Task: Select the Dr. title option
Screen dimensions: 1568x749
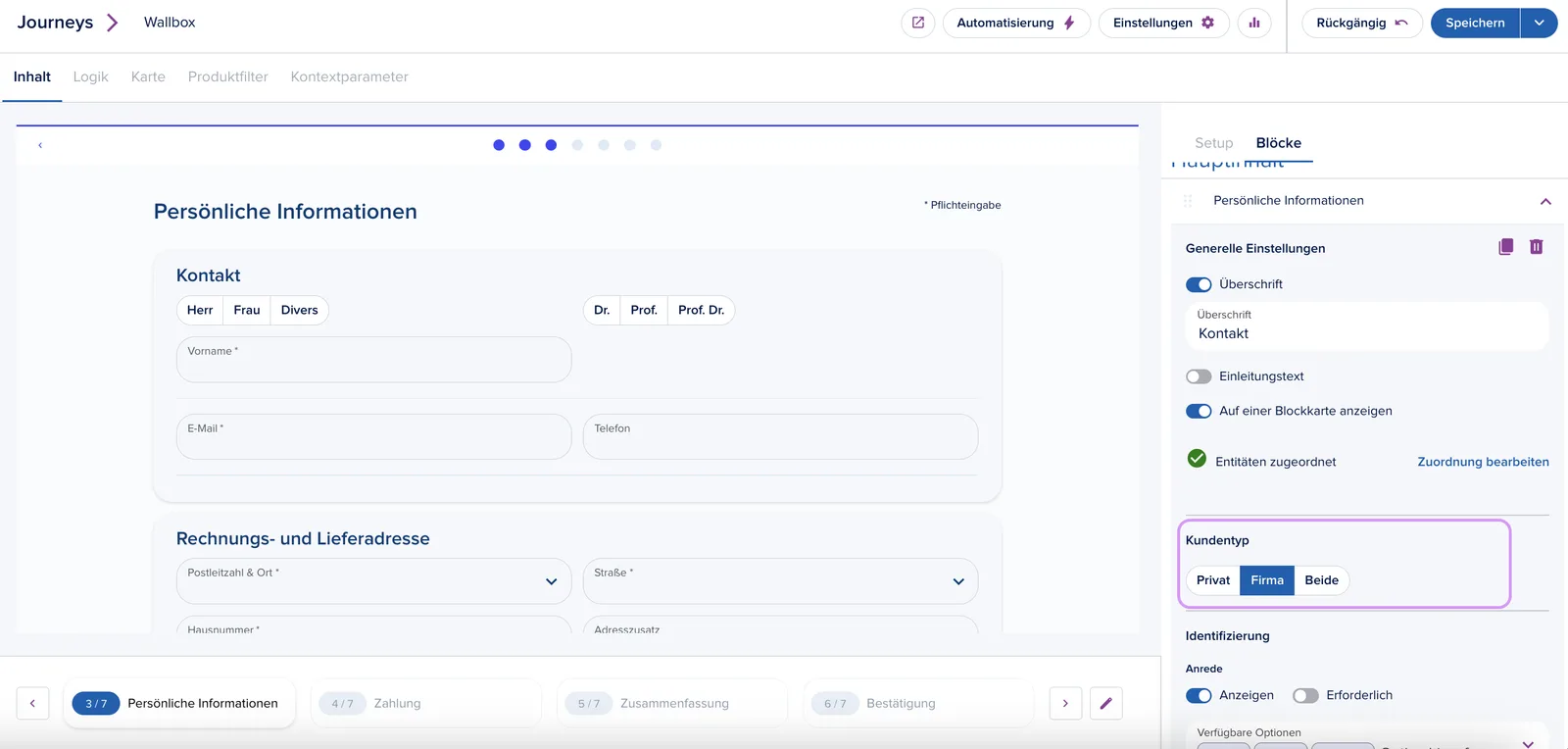Action: [x=602, y=310]
